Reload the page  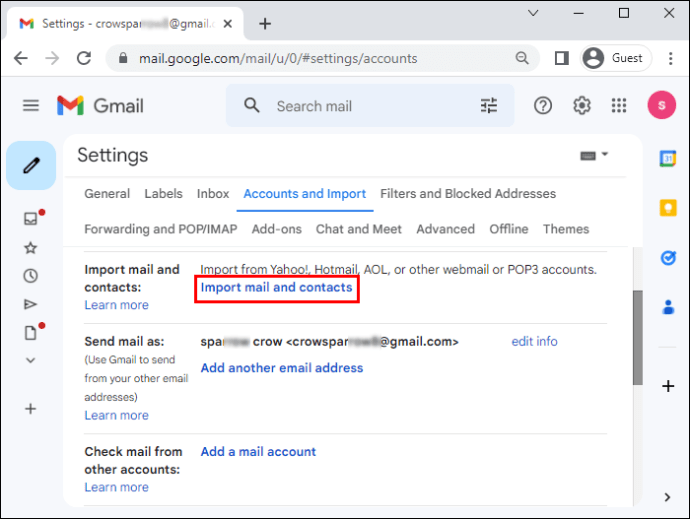pos(84,58)
